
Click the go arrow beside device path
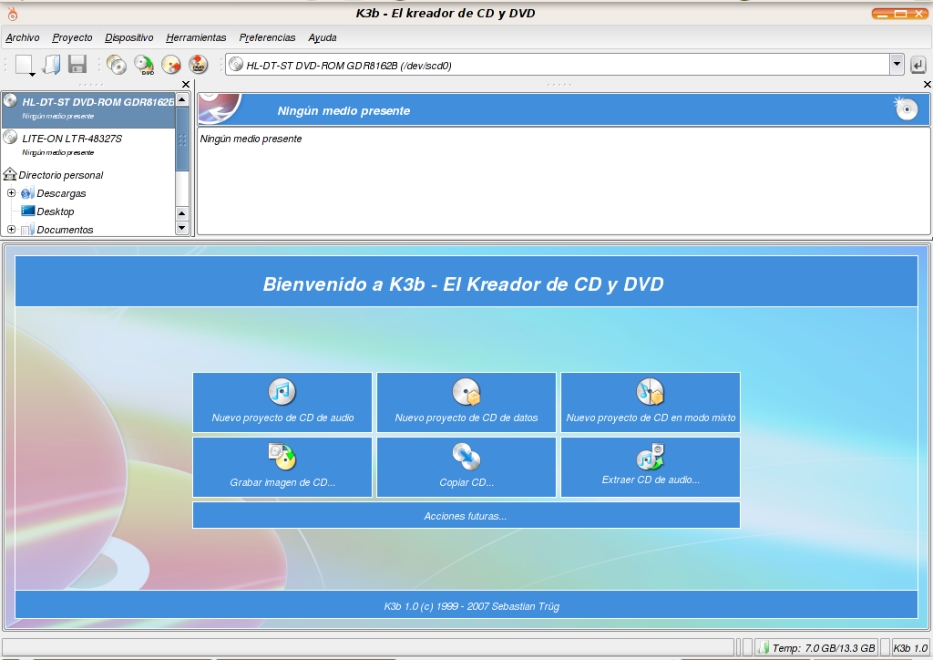click(918, 65)
